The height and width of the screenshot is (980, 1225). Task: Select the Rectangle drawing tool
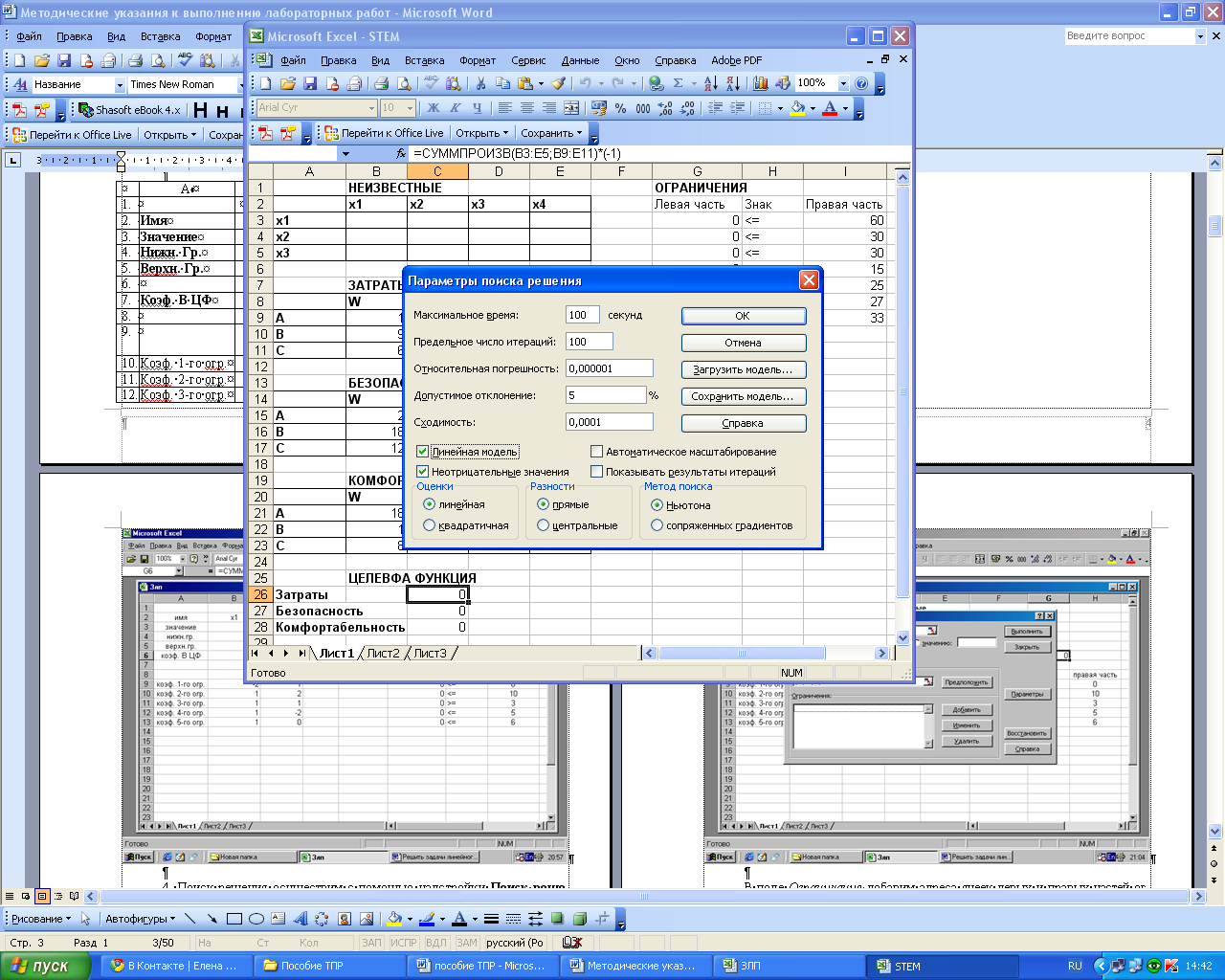click(234, 919)
